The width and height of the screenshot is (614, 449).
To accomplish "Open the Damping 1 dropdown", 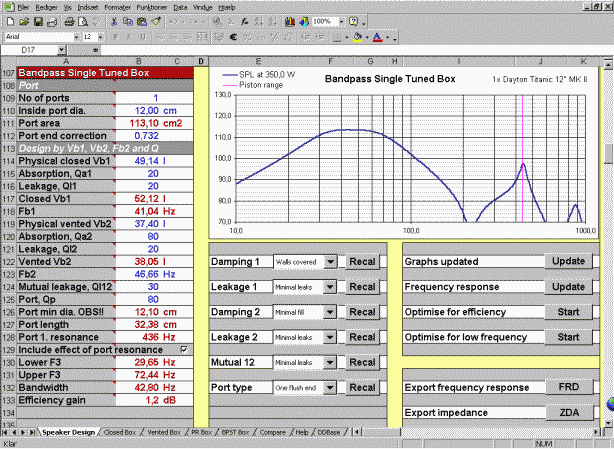I will click(x=330, y=262).
